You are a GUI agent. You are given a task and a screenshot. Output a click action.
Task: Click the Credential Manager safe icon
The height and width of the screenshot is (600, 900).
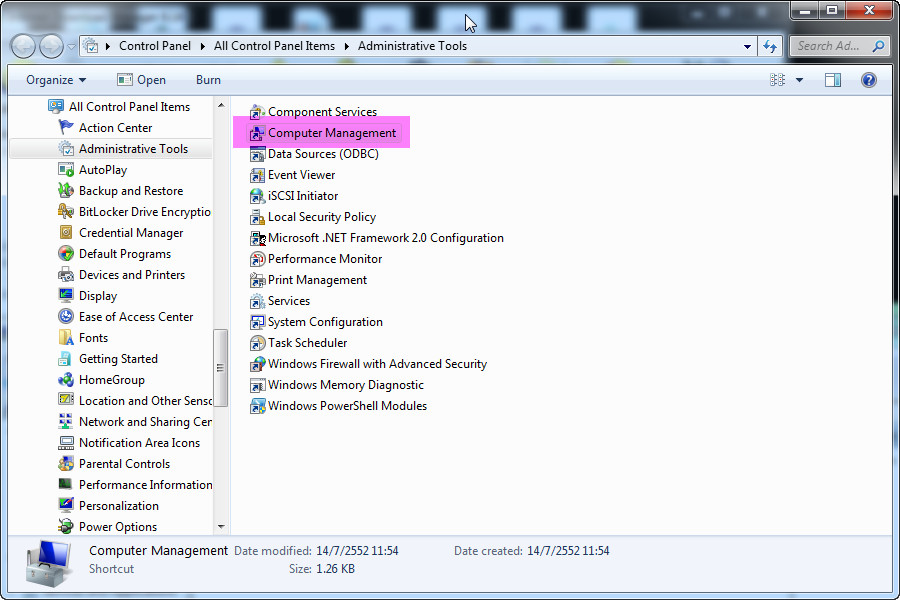pos(66,233)
